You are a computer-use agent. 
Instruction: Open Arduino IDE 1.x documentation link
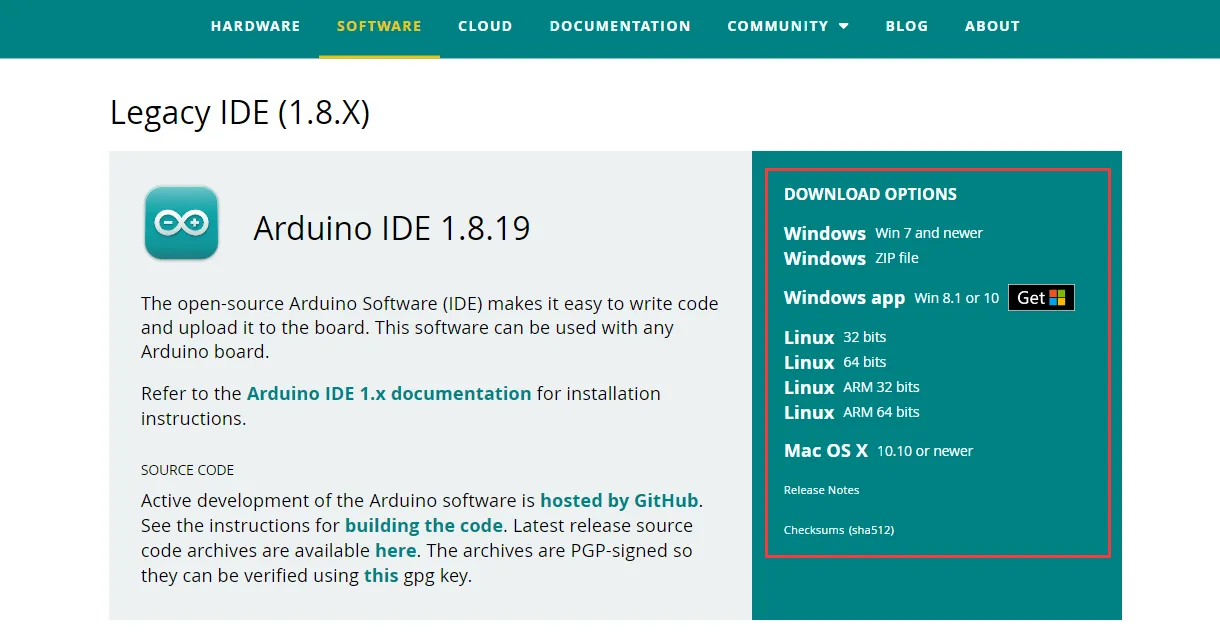[389, 393]
